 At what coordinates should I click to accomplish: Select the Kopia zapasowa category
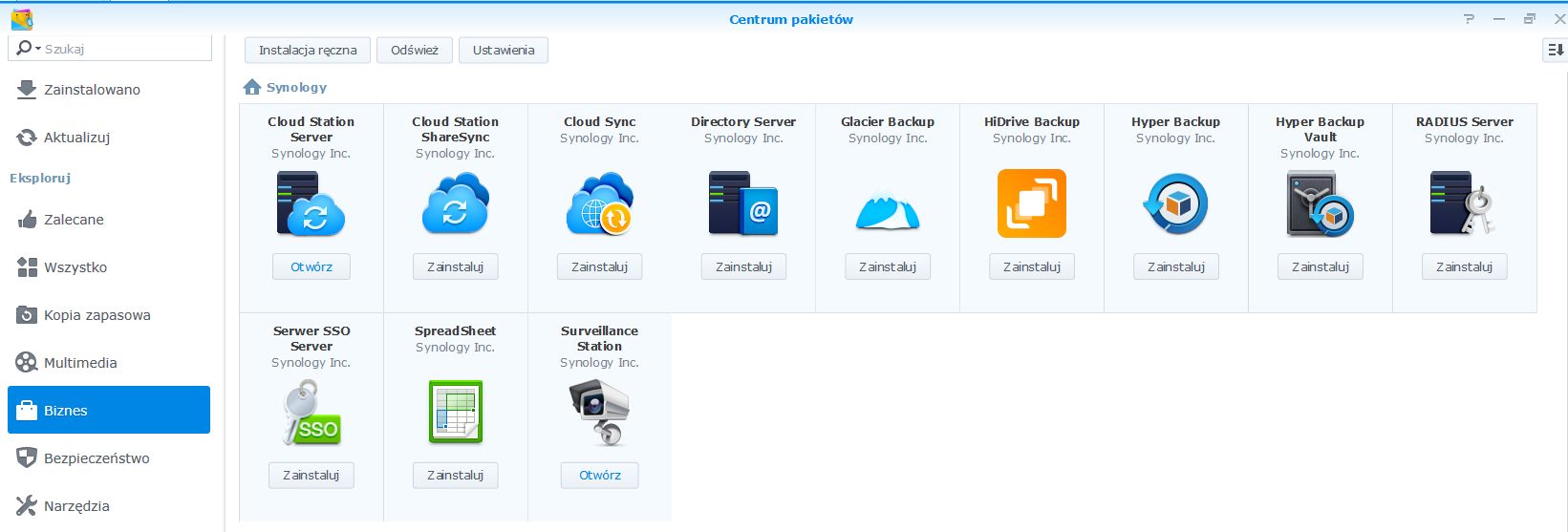pyautogui.click(x=109, y=315)
